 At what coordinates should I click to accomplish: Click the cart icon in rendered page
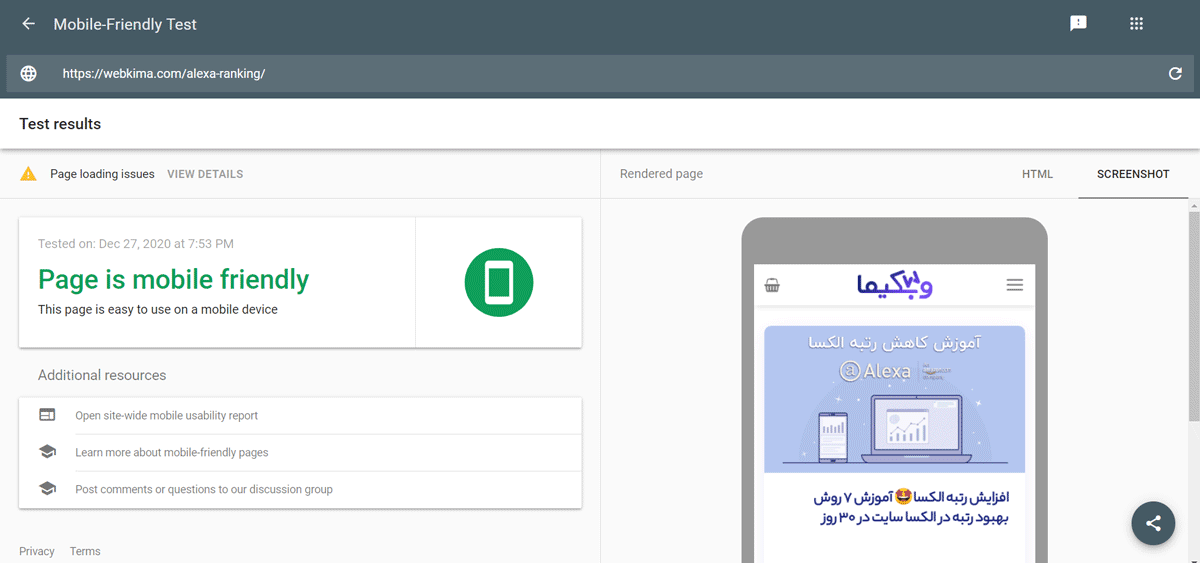(771, 285)
